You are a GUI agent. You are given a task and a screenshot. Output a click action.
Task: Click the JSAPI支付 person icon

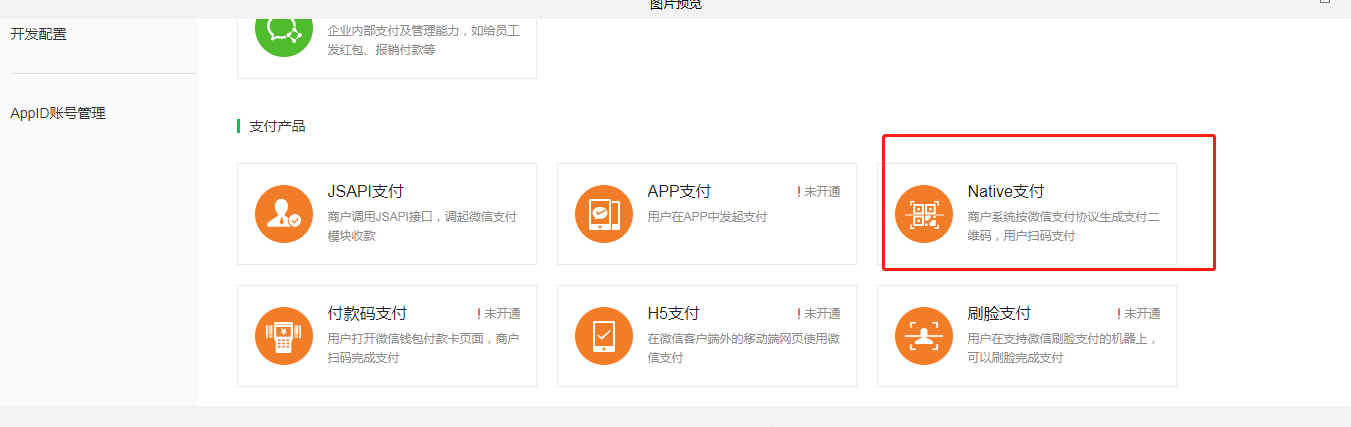point(284,214)
